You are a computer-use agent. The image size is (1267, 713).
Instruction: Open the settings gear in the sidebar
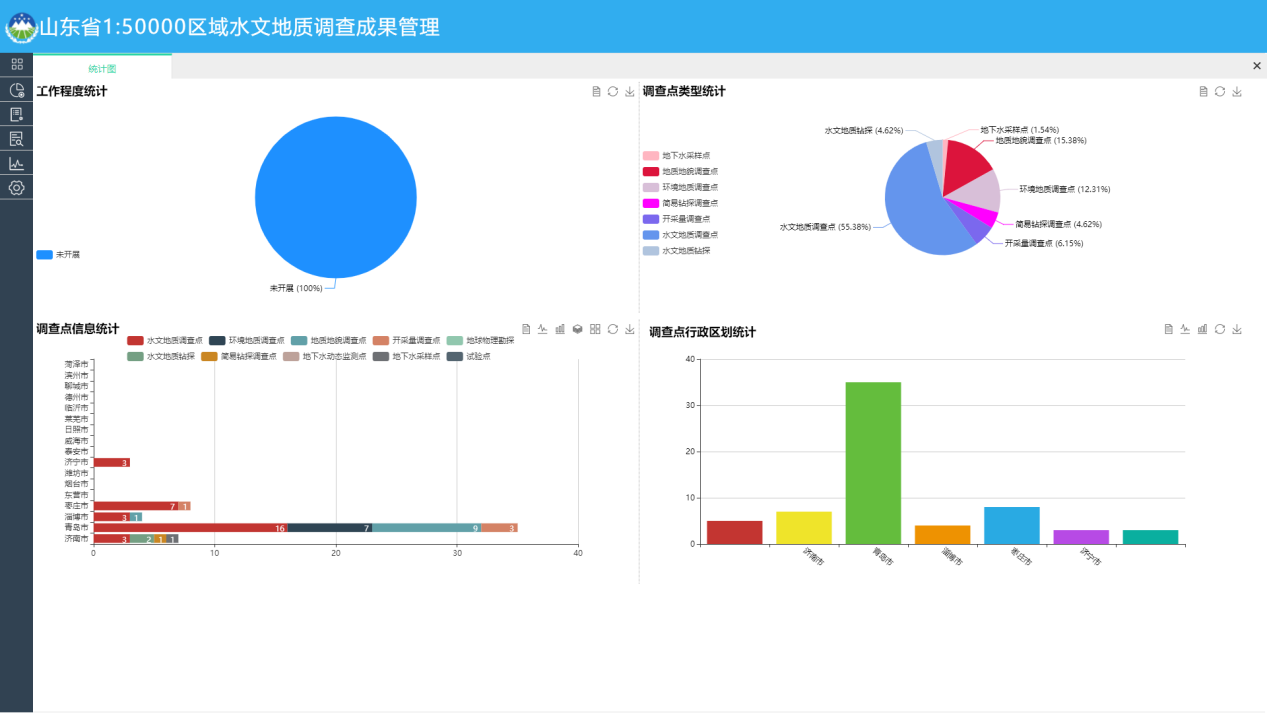(x=15, y=188)
